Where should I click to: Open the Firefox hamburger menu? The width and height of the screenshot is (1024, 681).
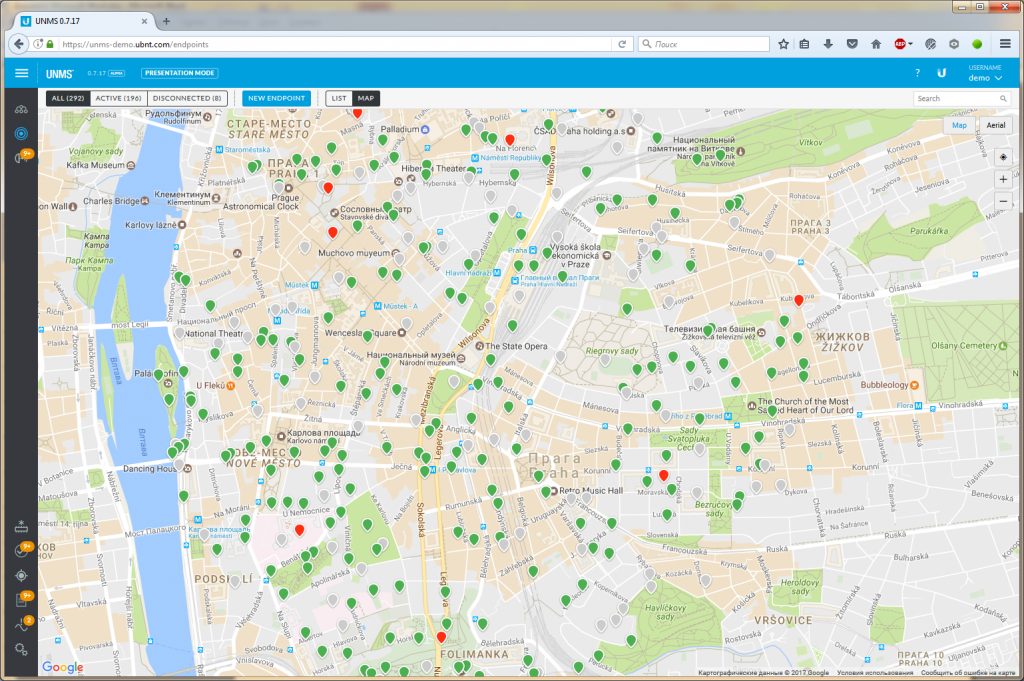1005,44
